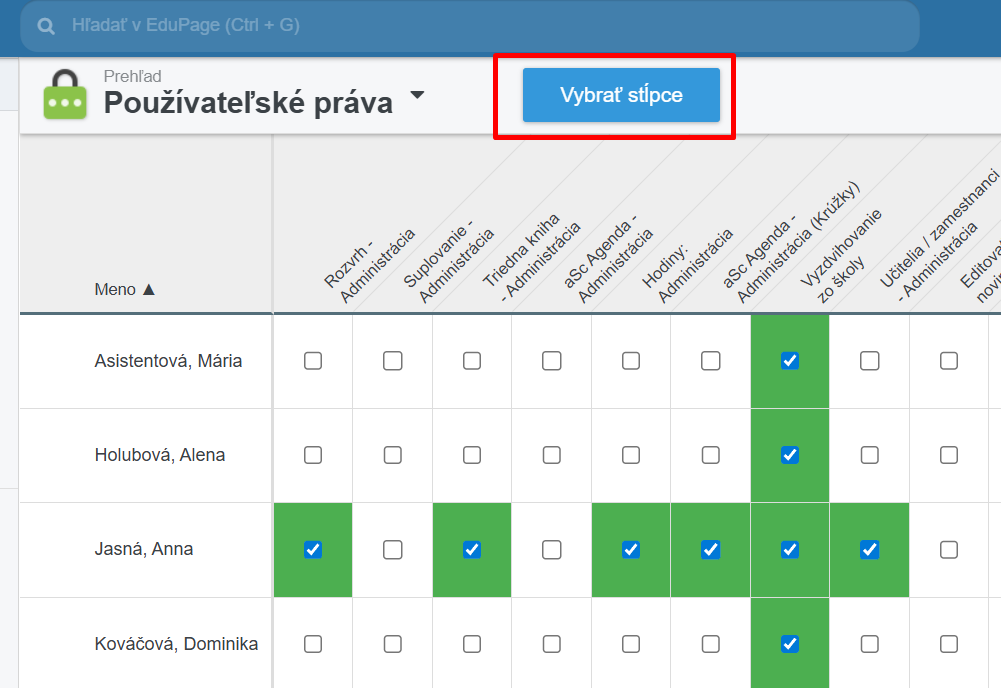The height and width of the screenshot is (688, 1001).
Task: Enable Rozvrh administration for Asistentová, Mária
Action: (x=313, y=361)
